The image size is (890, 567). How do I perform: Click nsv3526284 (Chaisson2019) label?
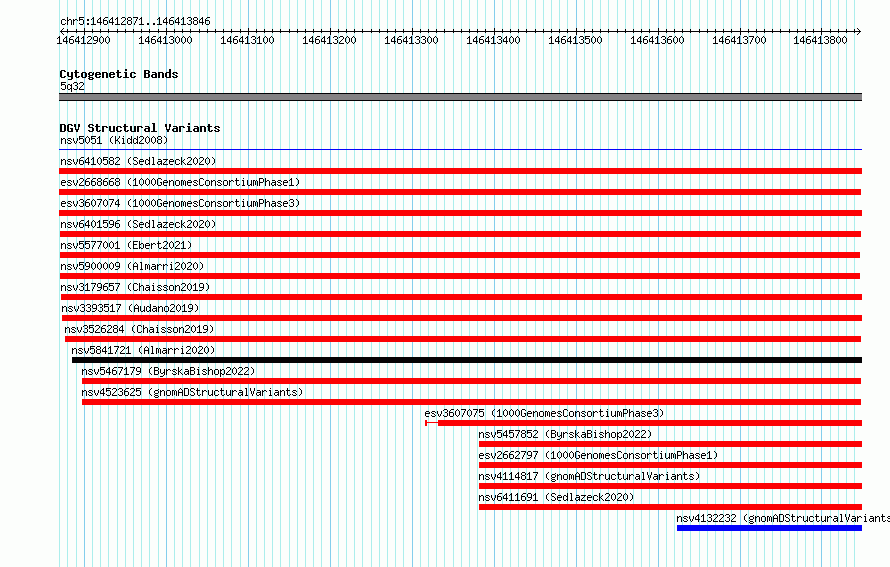point(139,329)
